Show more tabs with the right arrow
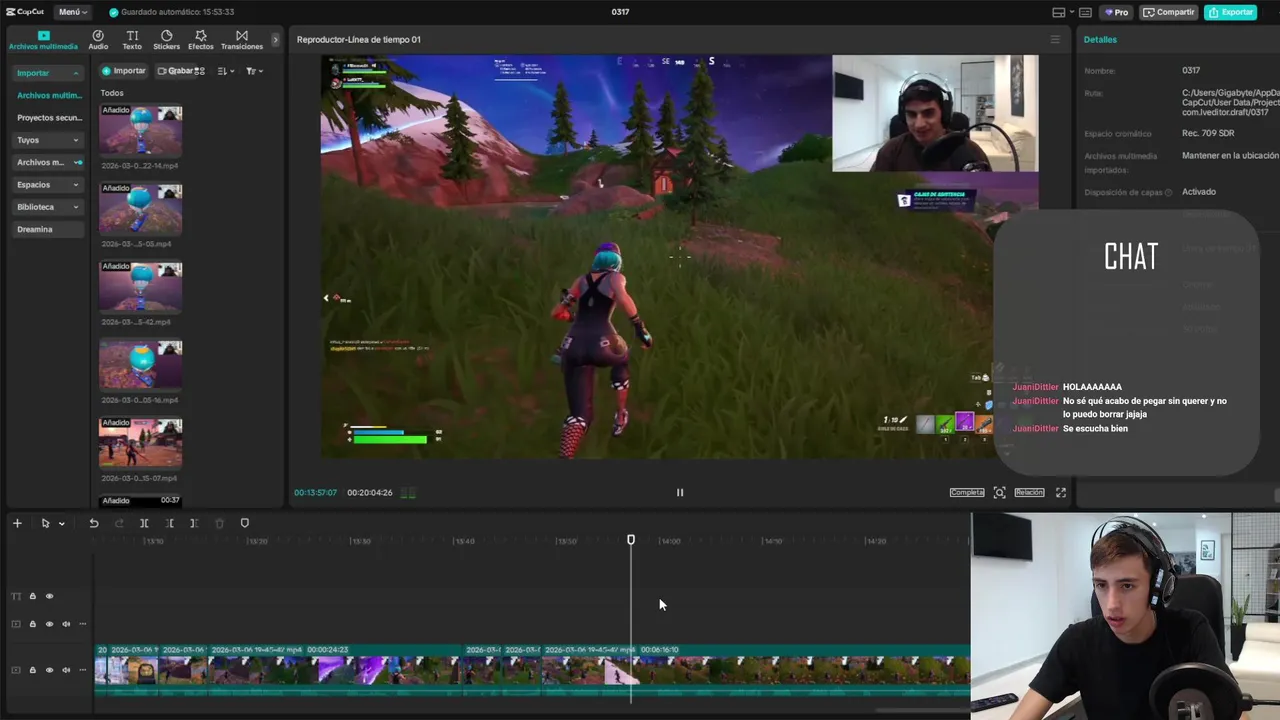1280x720 pixels. click(x=276, y=40)
